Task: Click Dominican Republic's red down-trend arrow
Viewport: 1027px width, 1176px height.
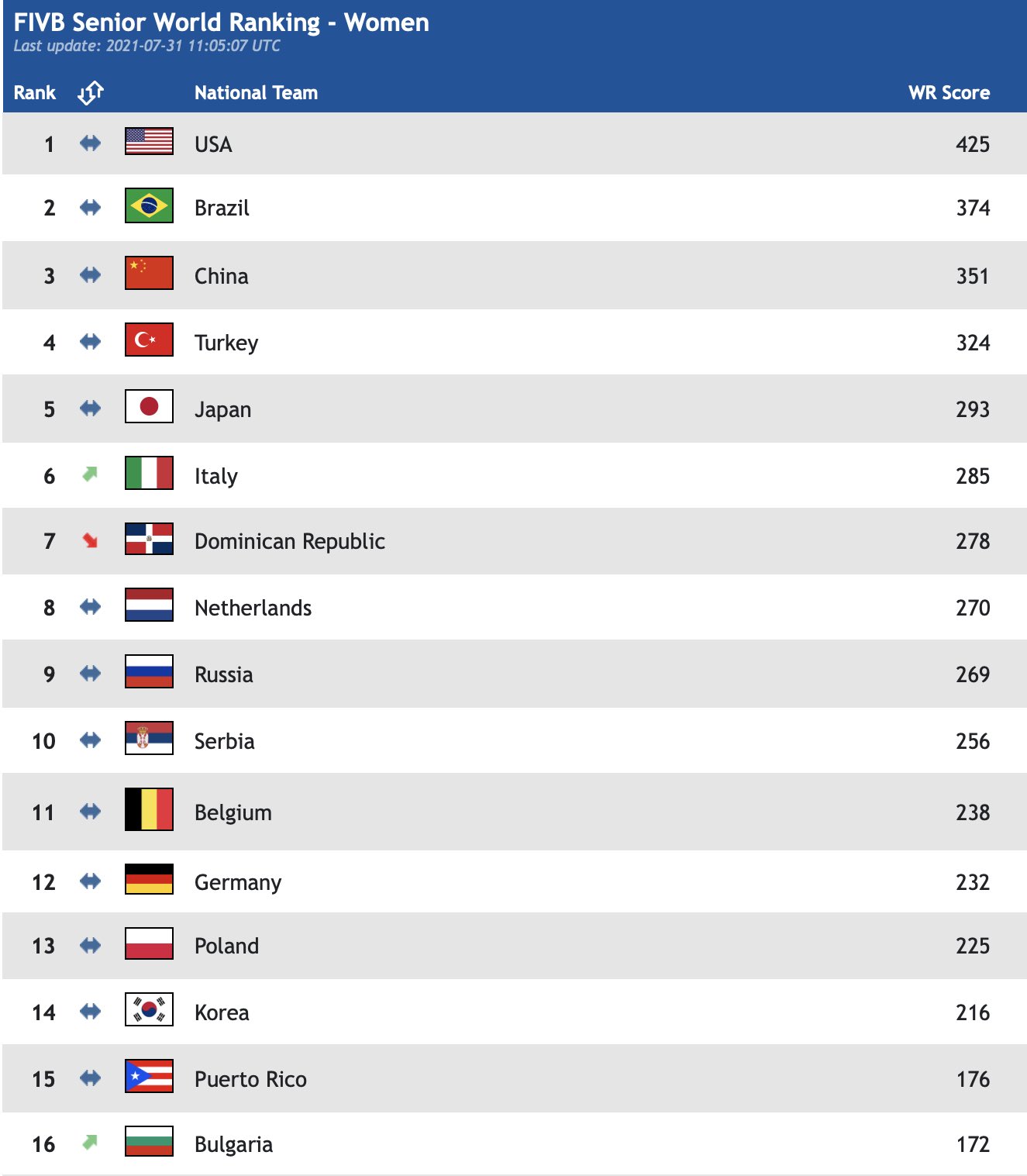Action: (90, 540)
